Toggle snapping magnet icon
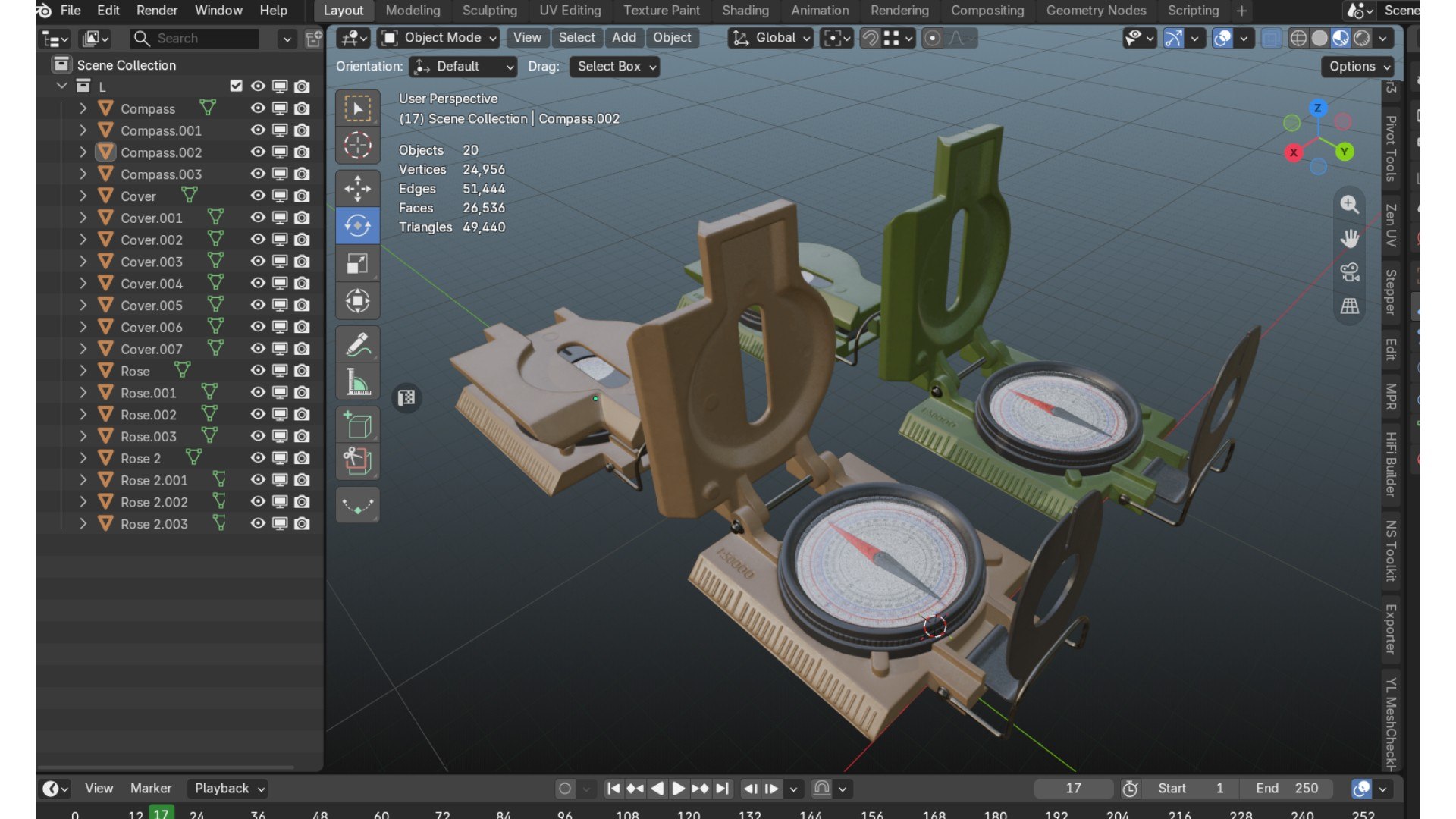1456x819 pixels. pyautogui.click(x=871, y=38)
